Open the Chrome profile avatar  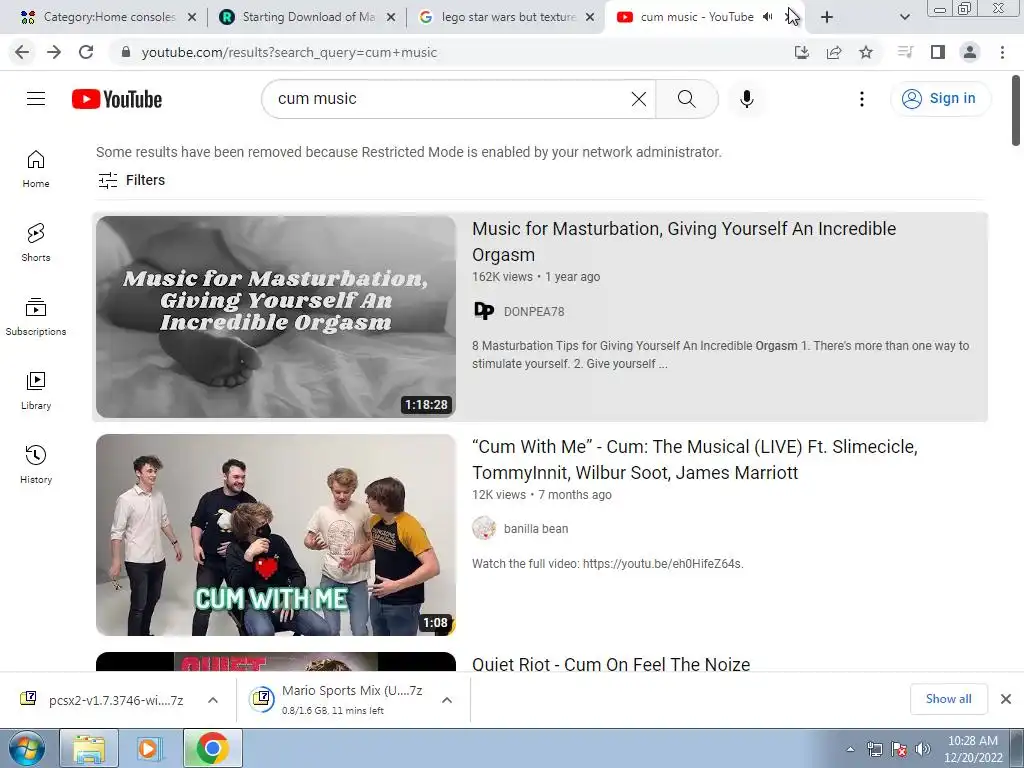970,52
